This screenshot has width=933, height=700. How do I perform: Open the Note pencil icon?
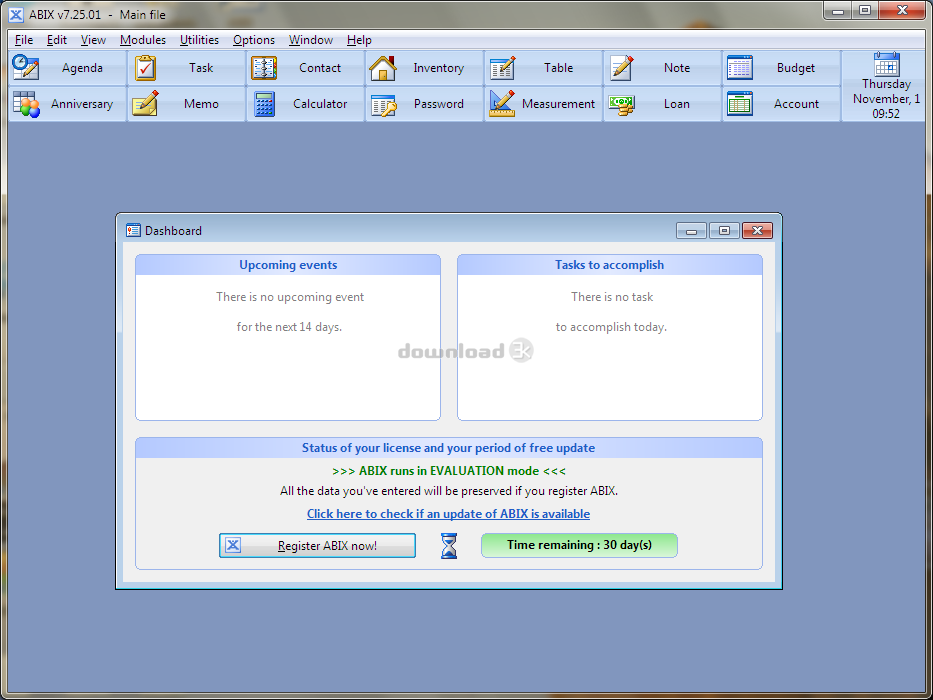pos(621,68)
